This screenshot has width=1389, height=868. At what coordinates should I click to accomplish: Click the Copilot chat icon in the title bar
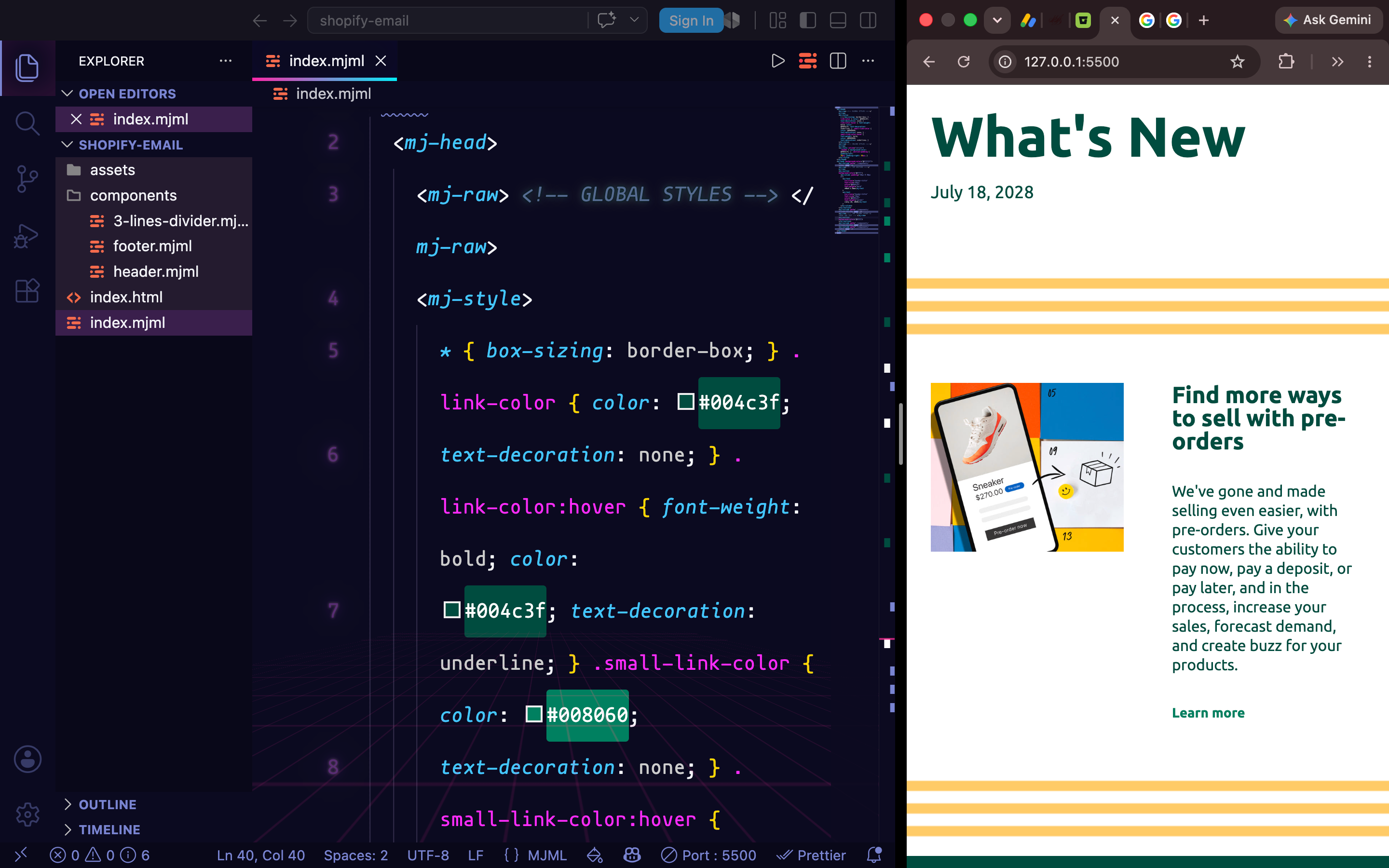coord(606,21)
